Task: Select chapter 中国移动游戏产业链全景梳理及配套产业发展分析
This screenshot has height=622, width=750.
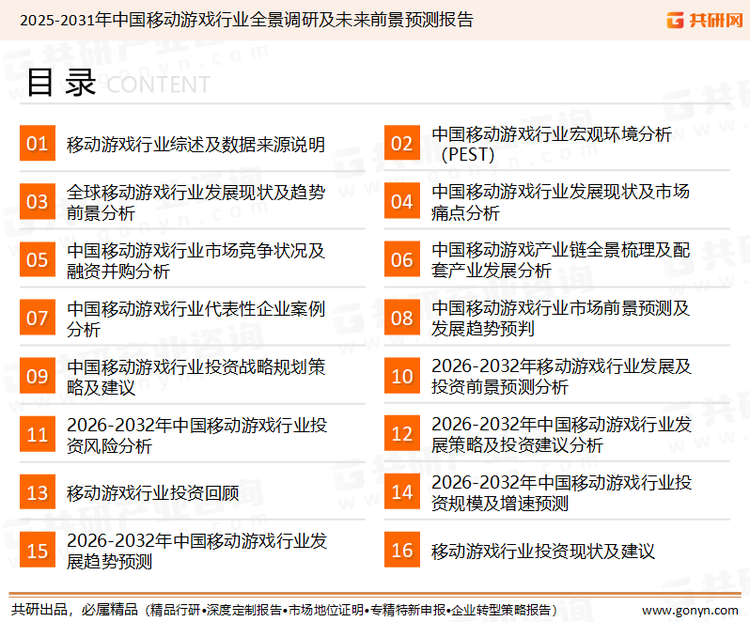Action: [x=560, y=260]
